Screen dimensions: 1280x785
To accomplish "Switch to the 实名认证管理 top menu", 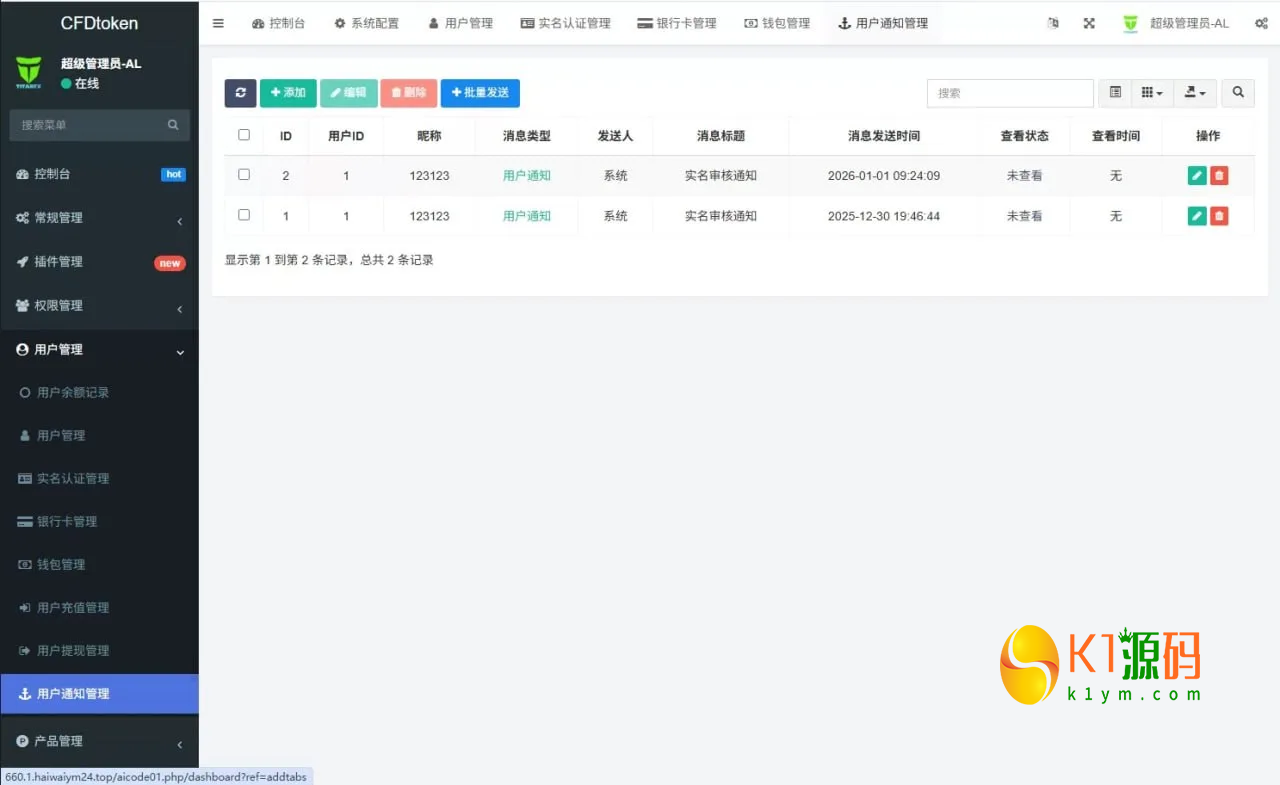I will click(566, 23).
